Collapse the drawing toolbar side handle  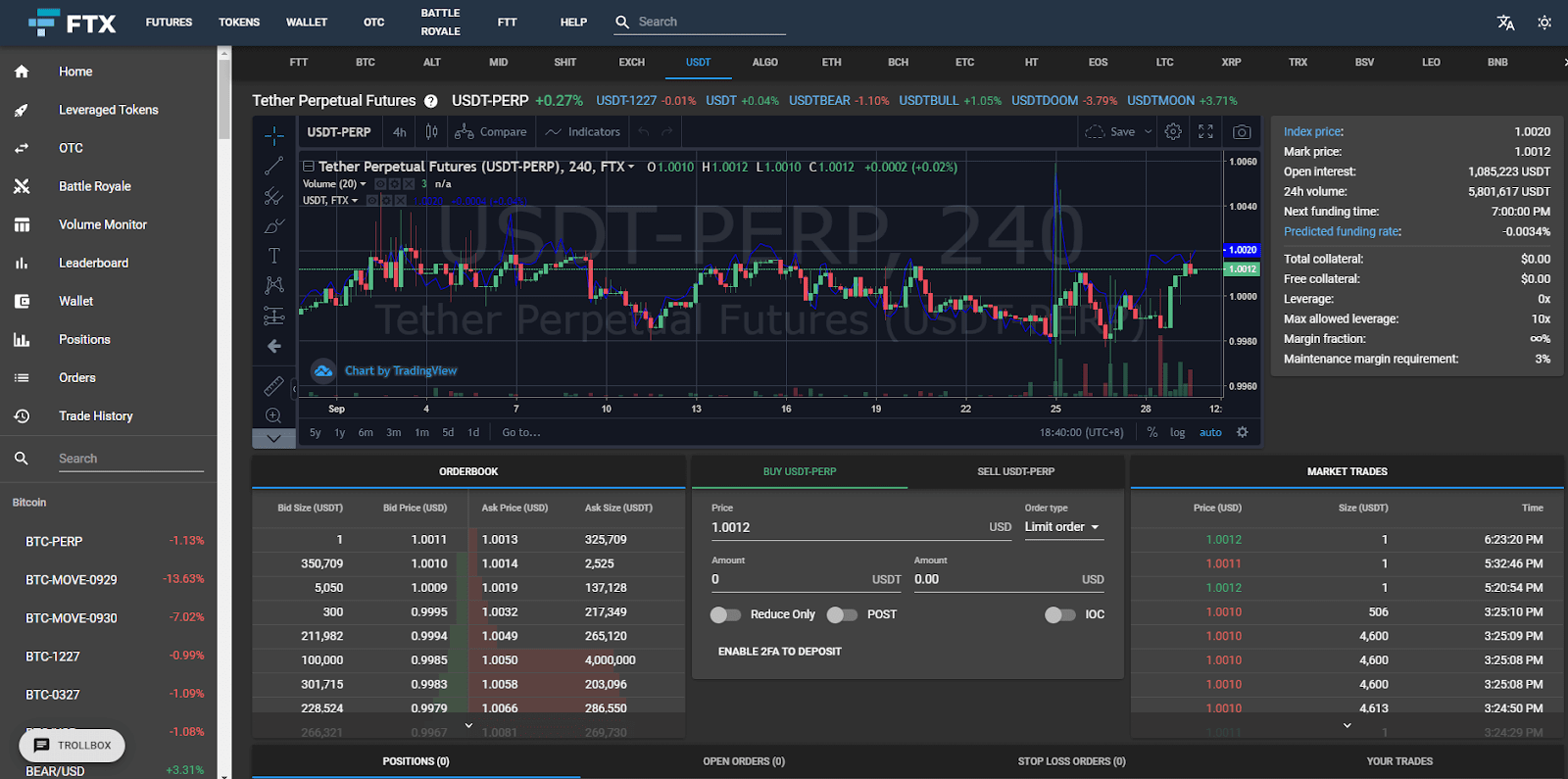294,389
